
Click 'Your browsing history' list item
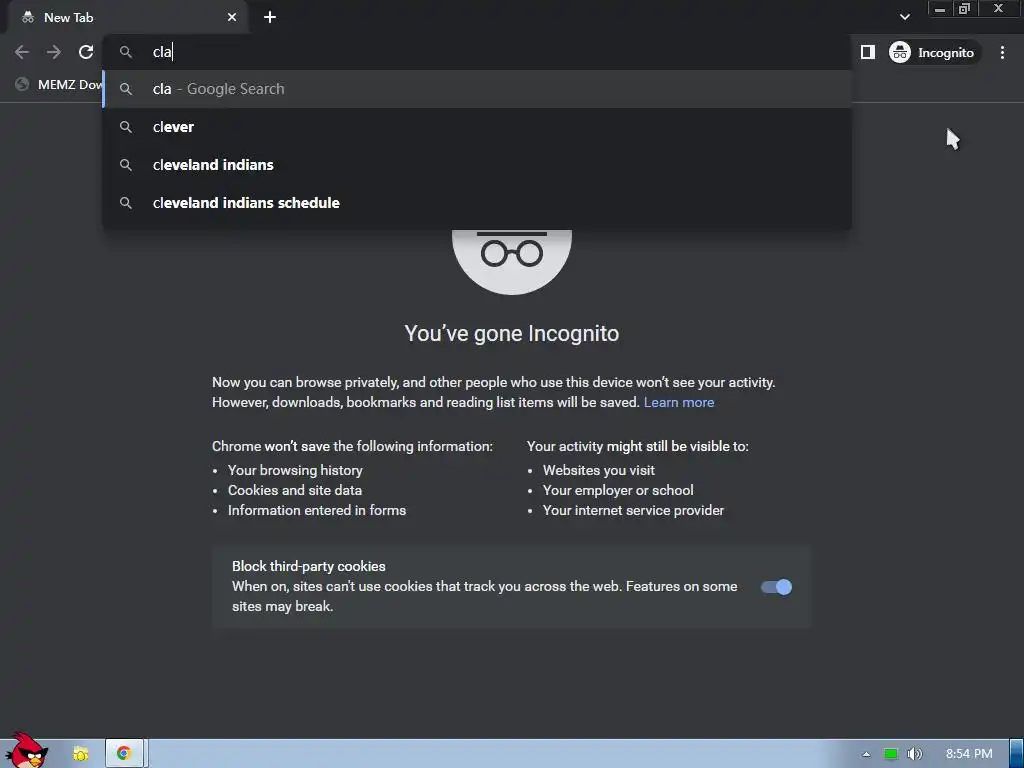(295, 470)
